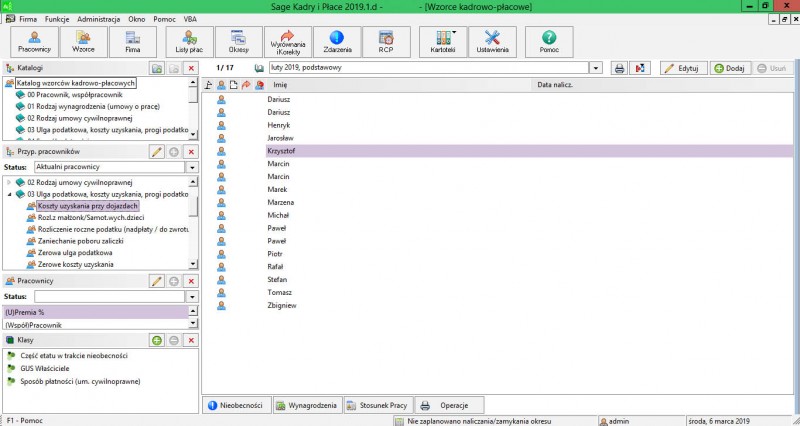
Task: Click the book icon before the period field
Action: pos(259,68)
